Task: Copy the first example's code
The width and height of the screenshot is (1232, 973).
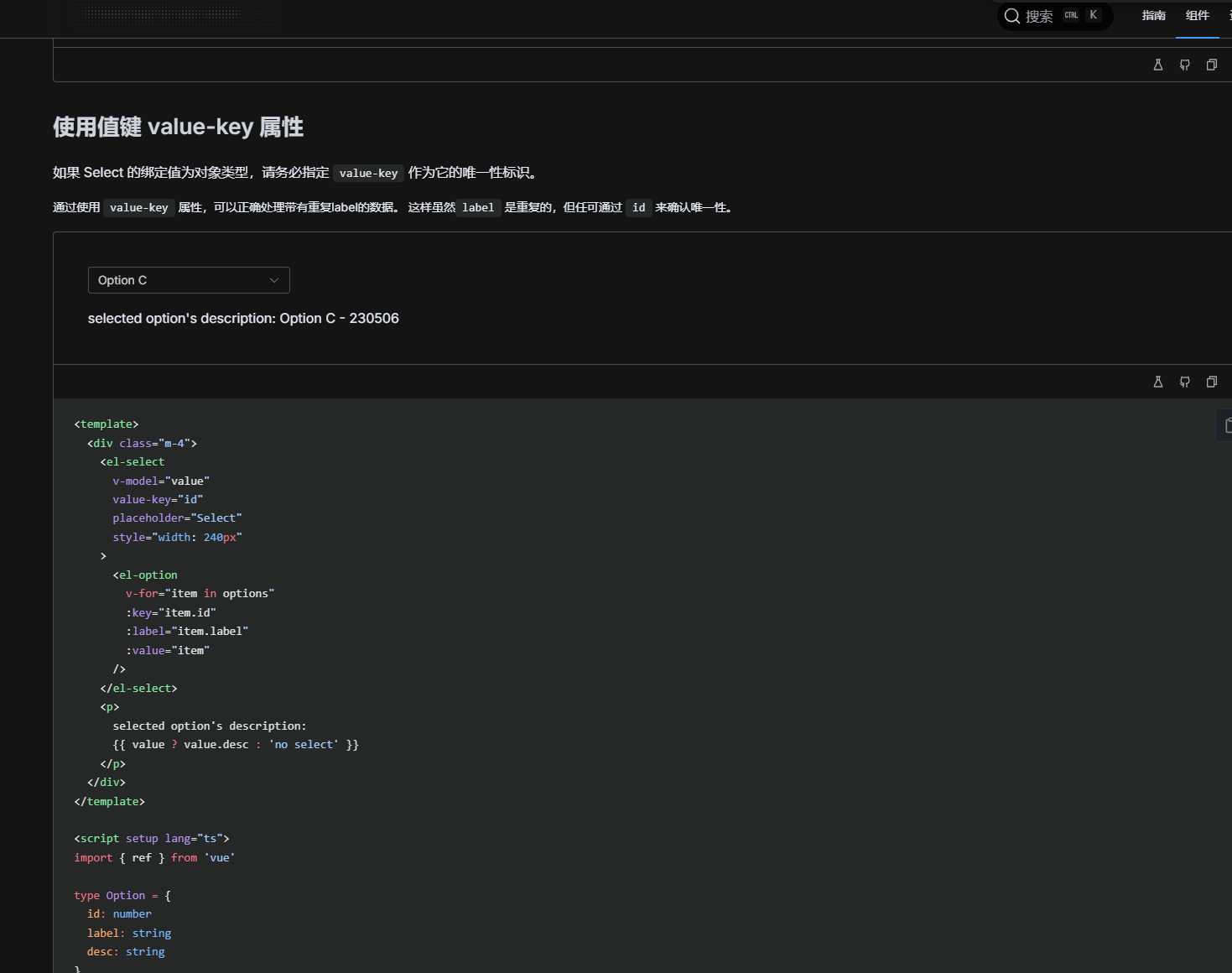Action: point(1212,65)
